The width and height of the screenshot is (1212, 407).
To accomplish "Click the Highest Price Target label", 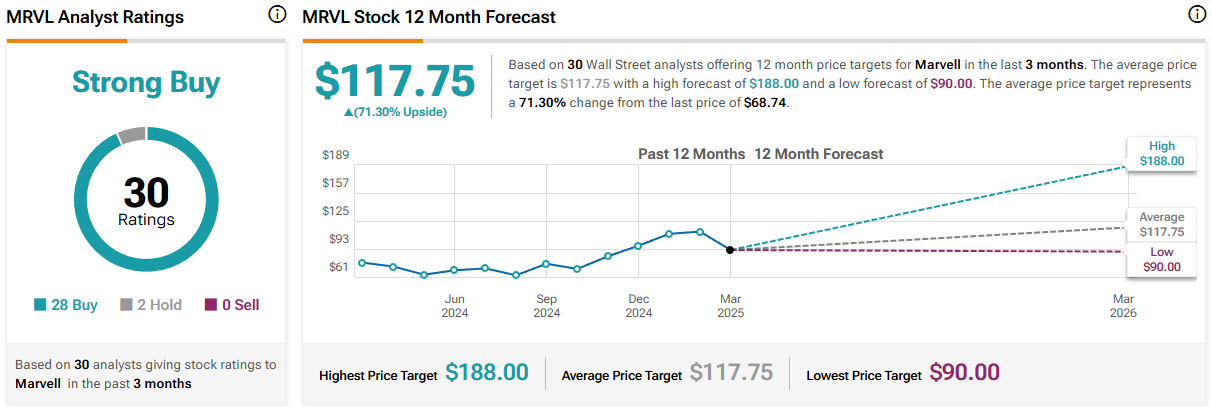I will coord(378,376).
